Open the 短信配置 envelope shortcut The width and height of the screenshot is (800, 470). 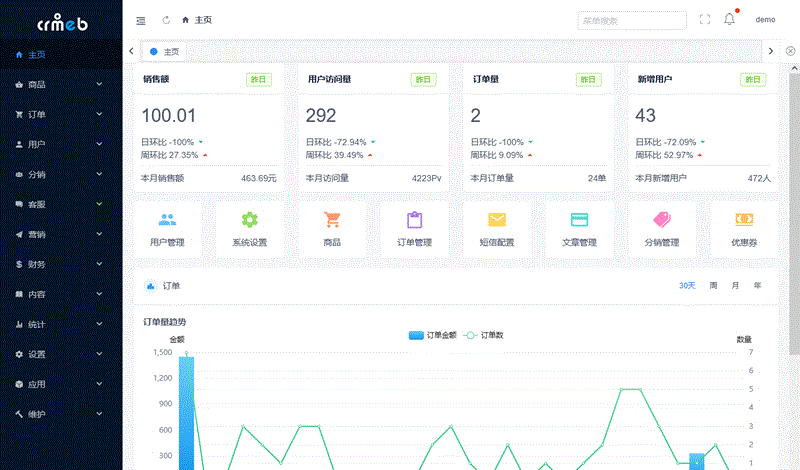point(497,221)
